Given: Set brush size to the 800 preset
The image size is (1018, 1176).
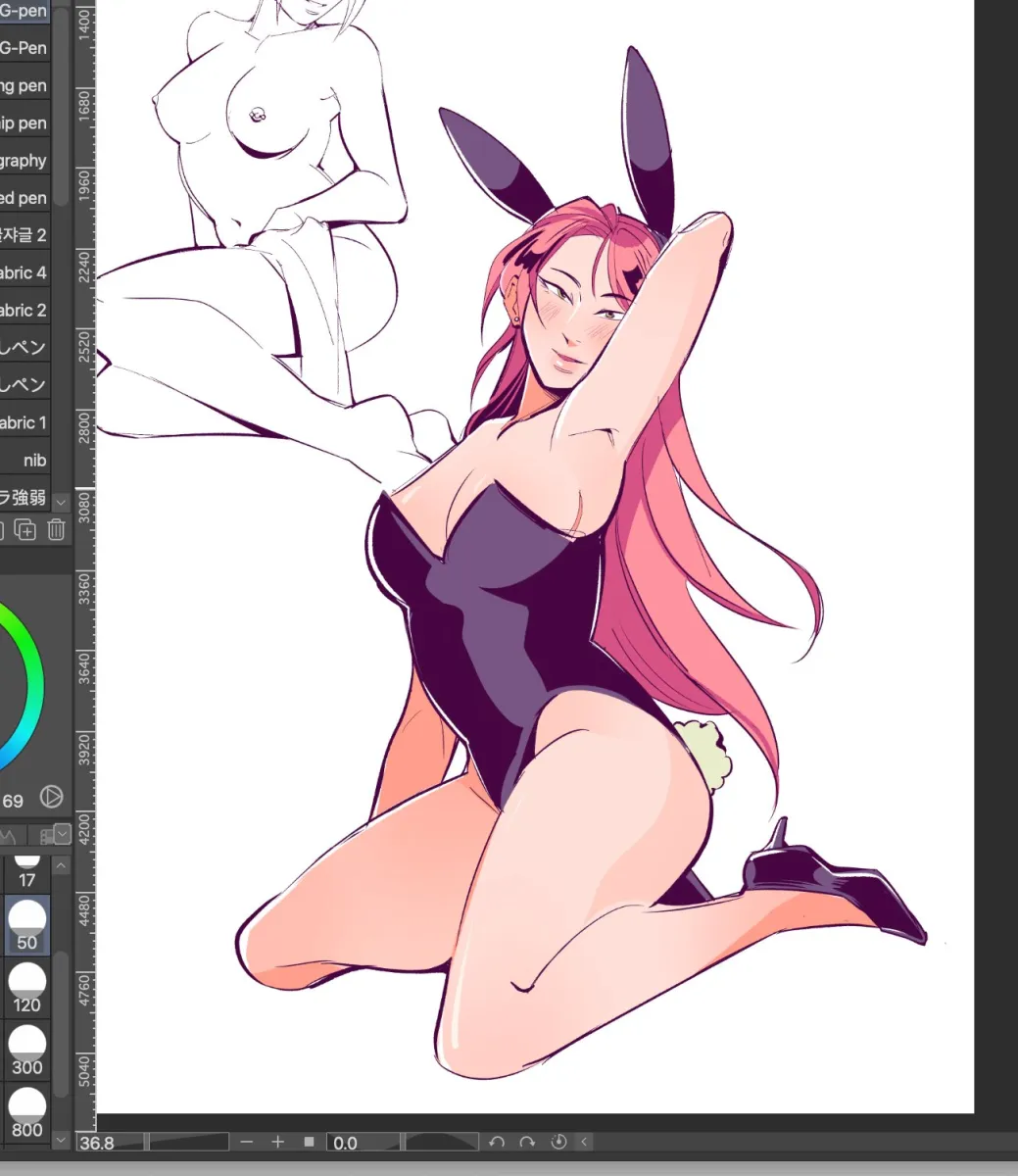Looking at the screenshot, I should point(26,1113).
